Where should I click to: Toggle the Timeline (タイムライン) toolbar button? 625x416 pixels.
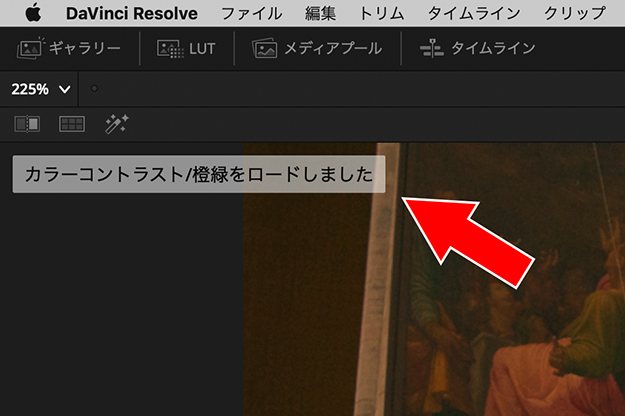click(478, 48)
